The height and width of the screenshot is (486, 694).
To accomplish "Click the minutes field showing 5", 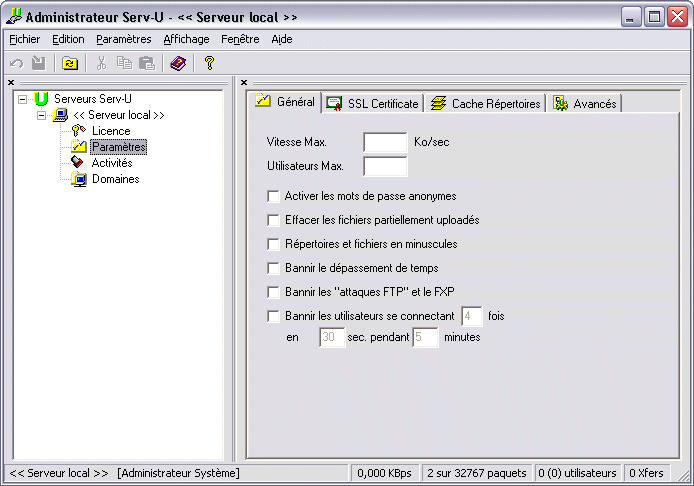I will tap(425, 337).
